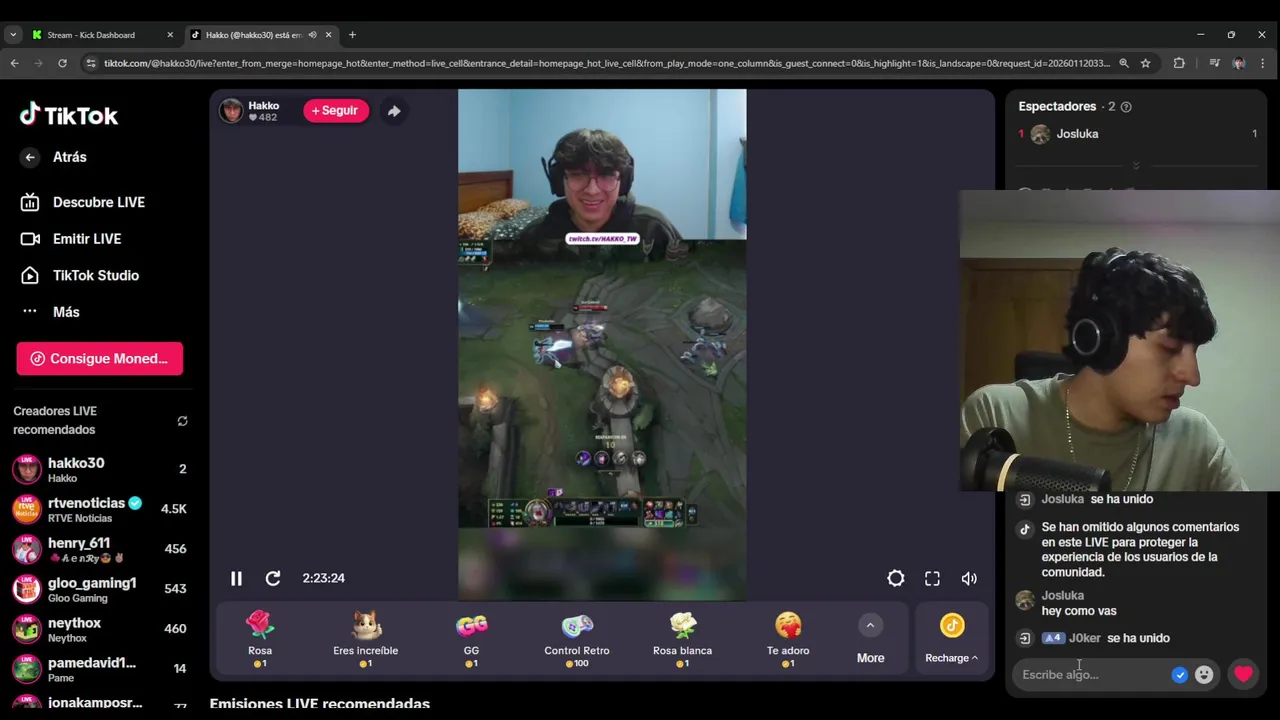Open the zoom indicator in address bar

(x=1124, y=63)
